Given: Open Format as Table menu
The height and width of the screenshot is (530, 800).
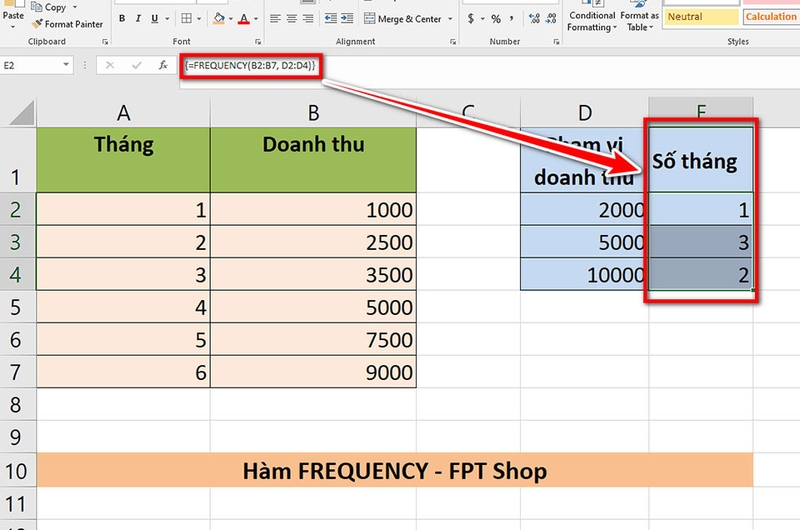Looking at the screenshot, I should (x=639, y=18).
